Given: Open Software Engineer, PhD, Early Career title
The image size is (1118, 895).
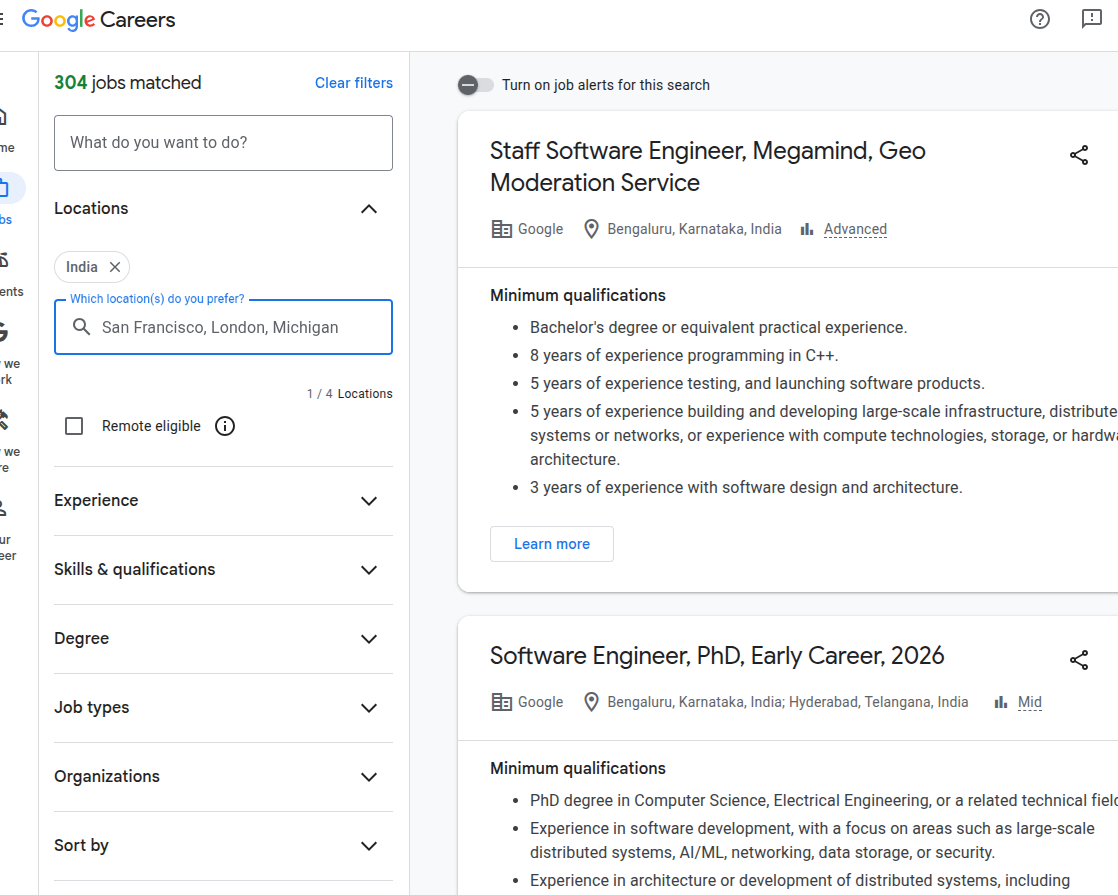Looking at the screenshot, I should click(x=717, y=656).
